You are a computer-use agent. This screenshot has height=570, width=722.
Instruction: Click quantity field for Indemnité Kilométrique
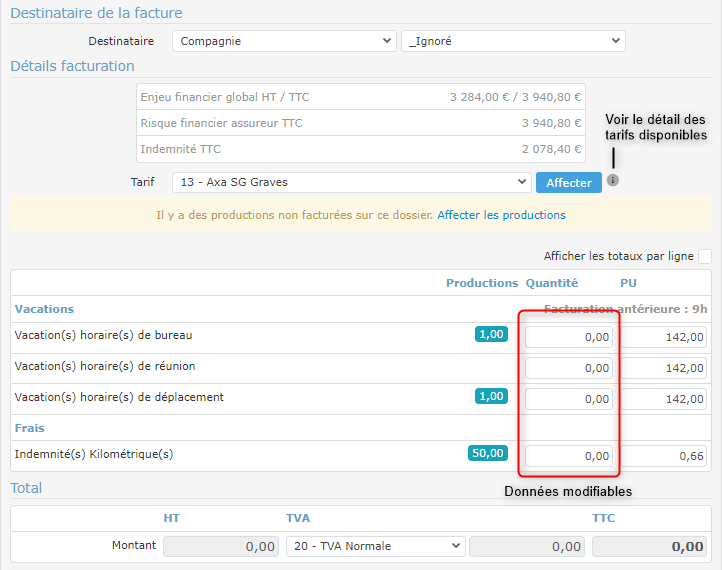569,456
